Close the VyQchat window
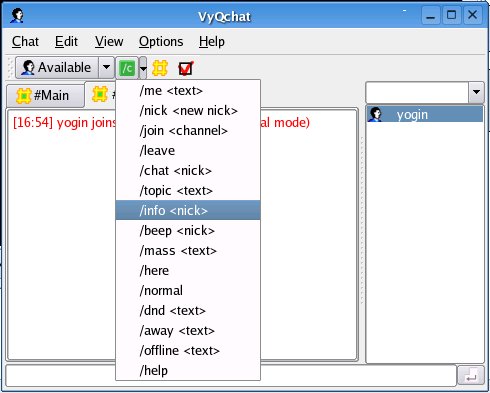 click(x=473, y=15)
